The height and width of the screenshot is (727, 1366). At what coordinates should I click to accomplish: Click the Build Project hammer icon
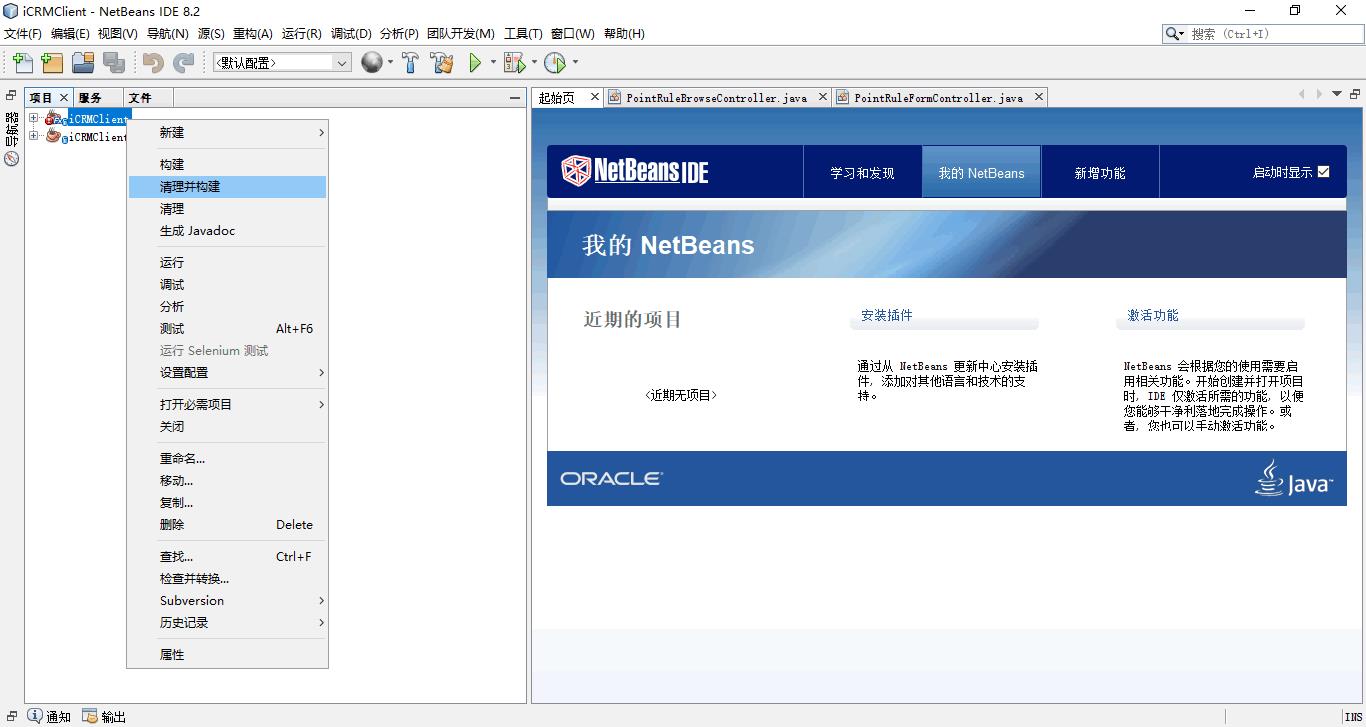tap(410, 63)
